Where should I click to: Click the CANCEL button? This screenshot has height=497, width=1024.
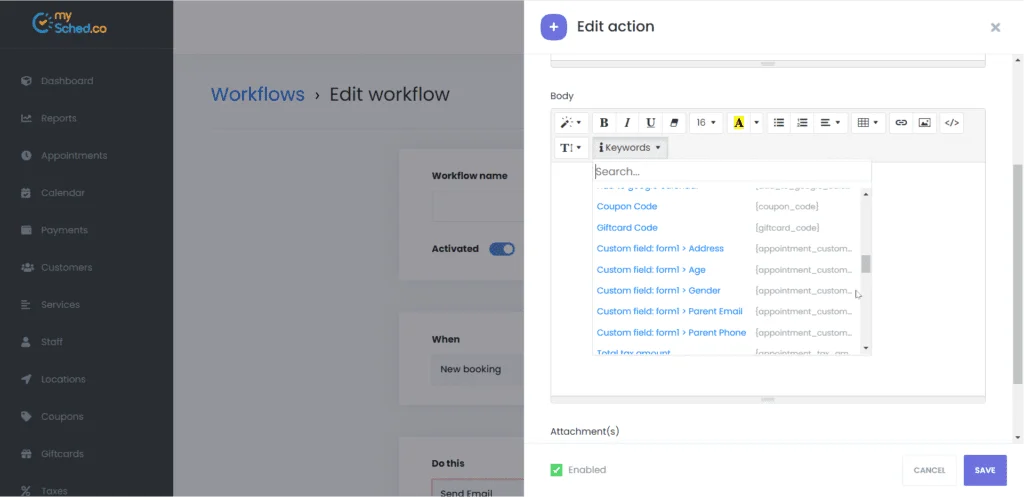tap(929, 470)
